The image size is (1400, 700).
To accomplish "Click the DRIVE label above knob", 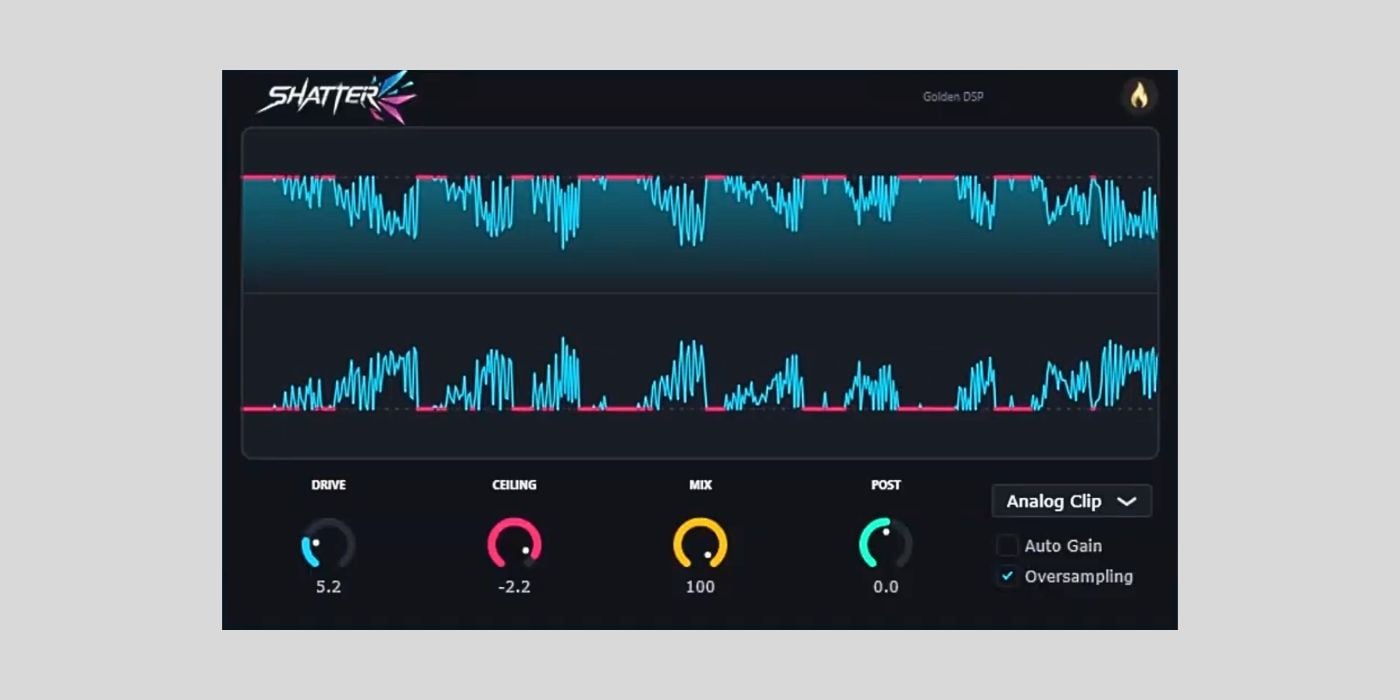I will tap(328, 485).
